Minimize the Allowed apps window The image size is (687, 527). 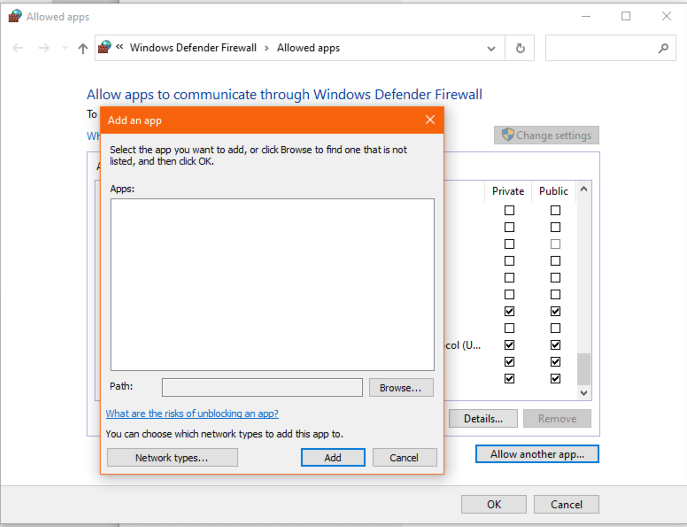click(586, 16)
